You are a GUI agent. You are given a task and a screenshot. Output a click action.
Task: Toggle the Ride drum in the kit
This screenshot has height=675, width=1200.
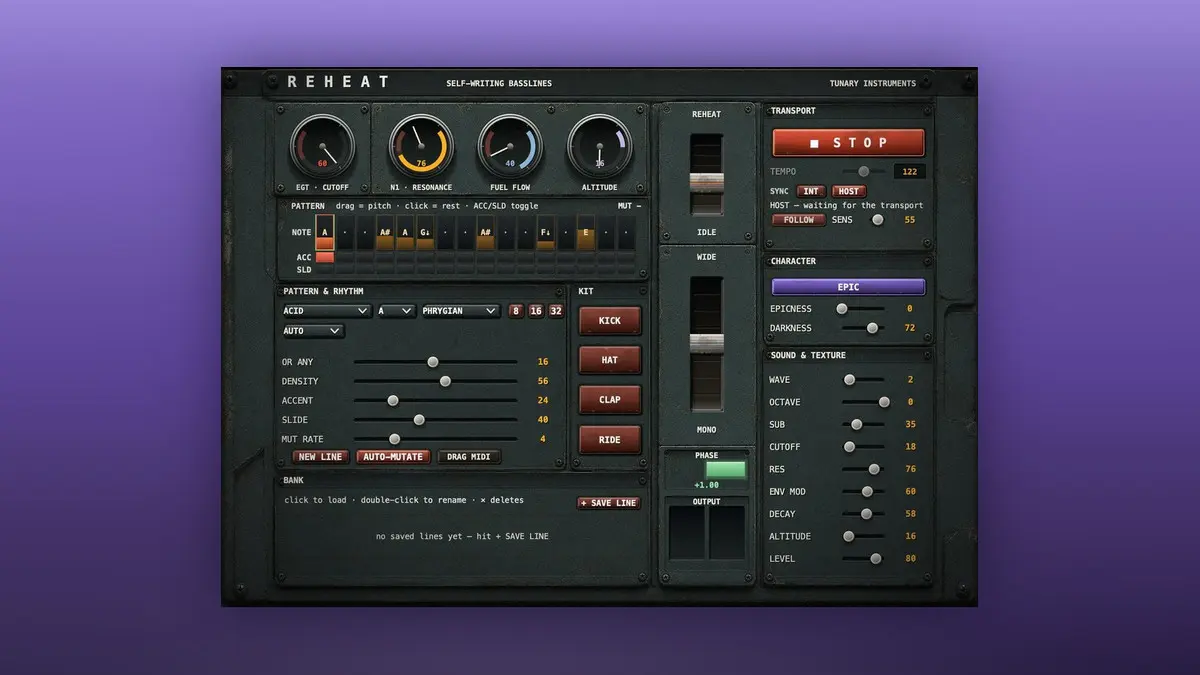(x=610, y=440)
